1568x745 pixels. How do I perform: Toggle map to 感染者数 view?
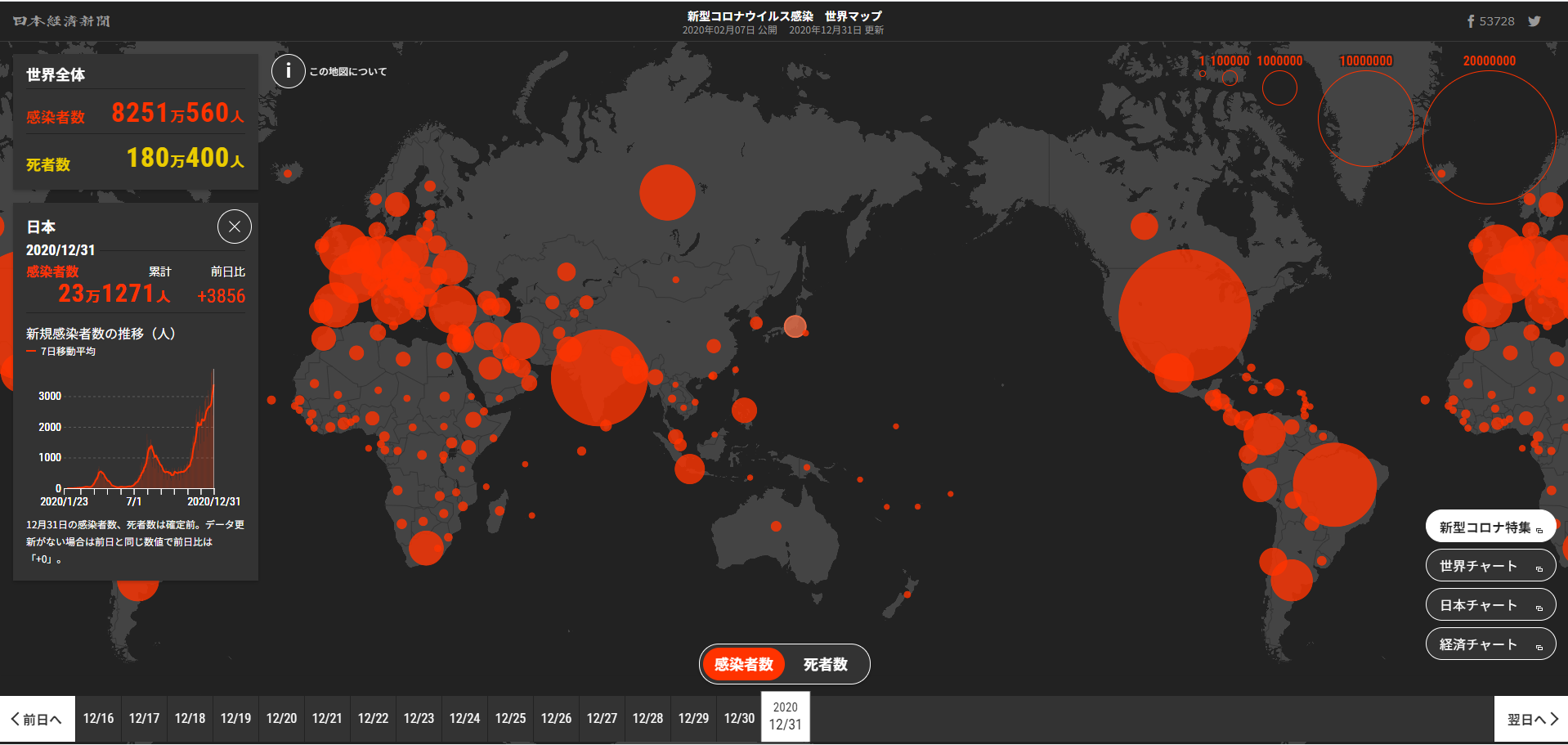(x=744, y=664)
